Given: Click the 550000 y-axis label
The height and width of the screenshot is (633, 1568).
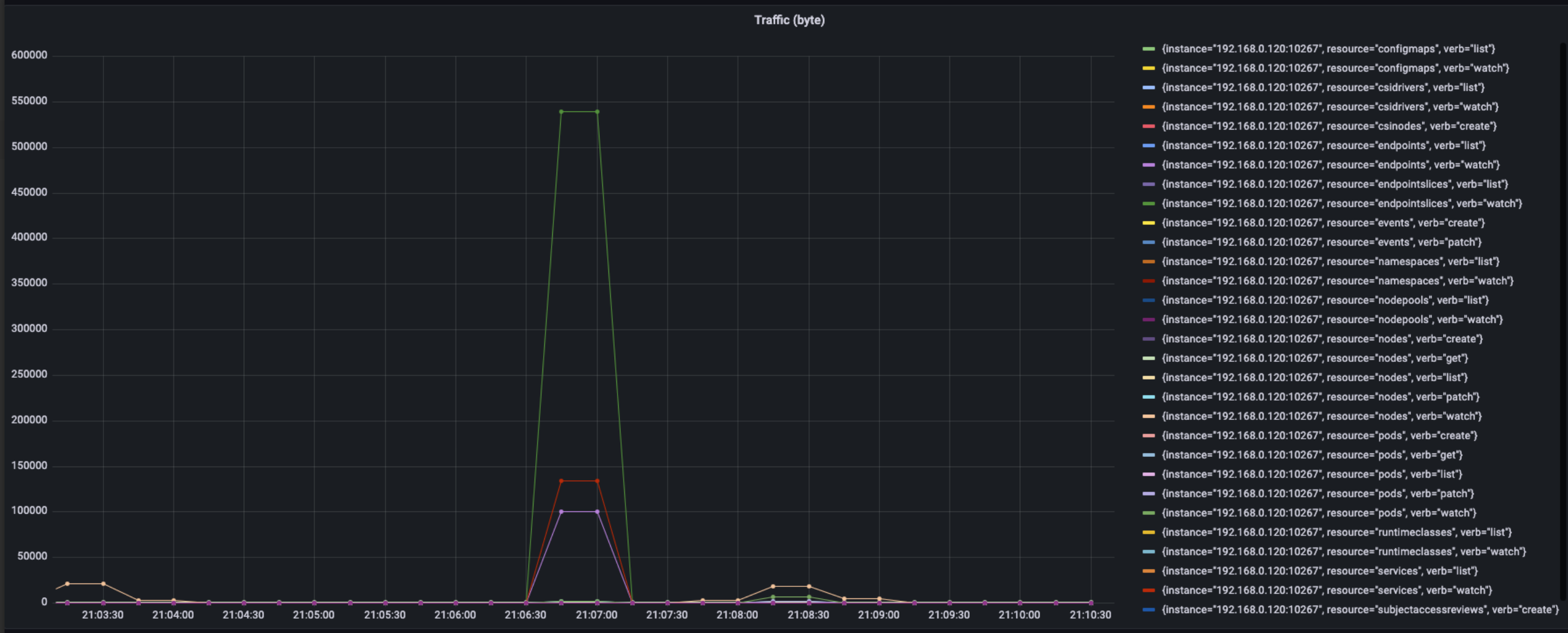Looking at the screenshot, I should [29, 101].
